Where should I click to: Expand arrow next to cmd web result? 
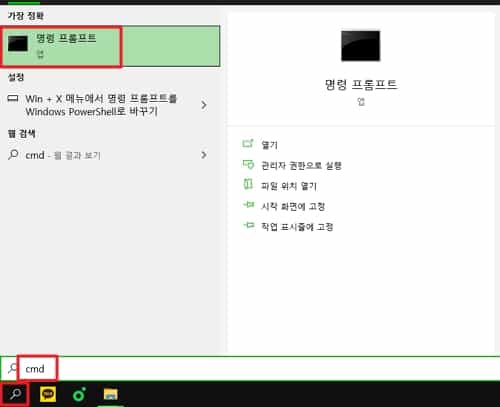tap(204, 155)
